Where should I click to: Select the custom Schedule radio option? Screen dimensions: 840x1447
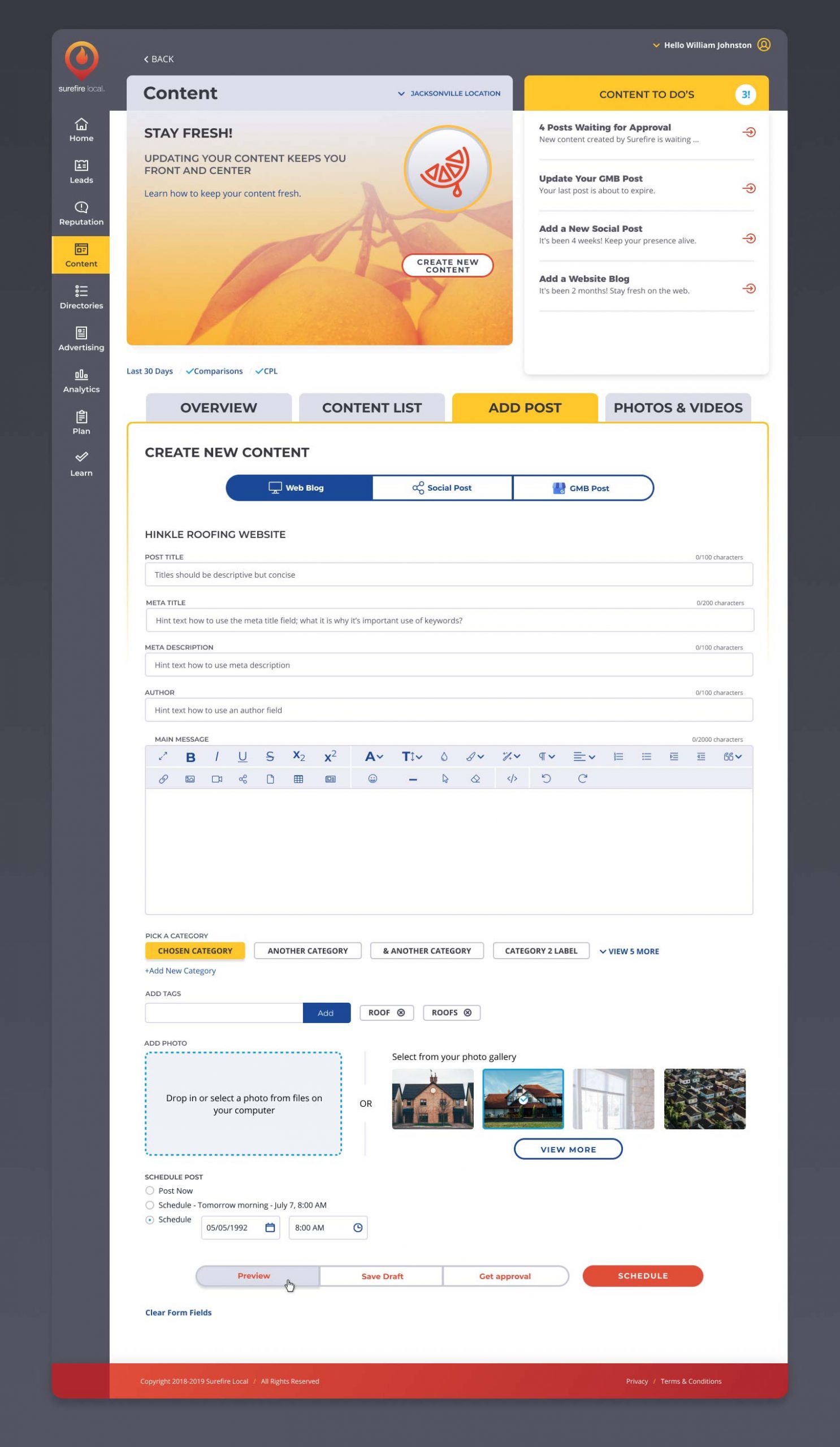coord(150,1220)
